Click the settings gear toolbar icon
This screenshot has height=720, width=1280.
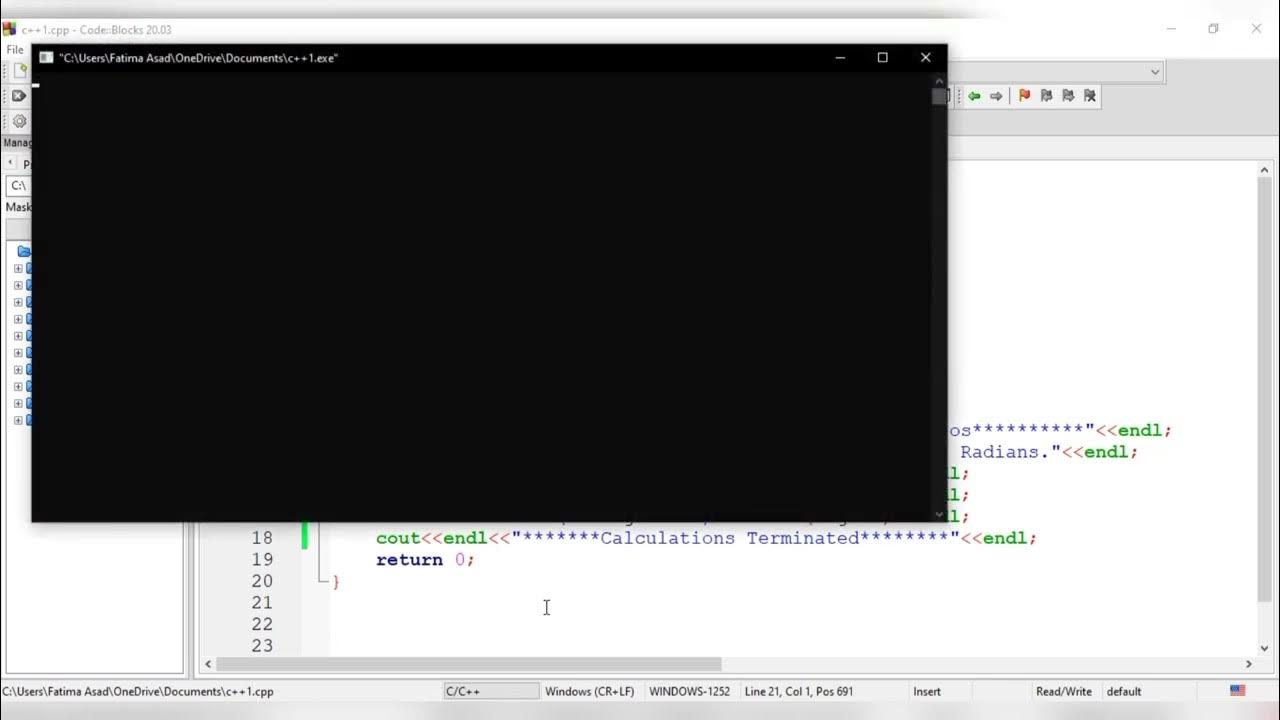(19, 121)
